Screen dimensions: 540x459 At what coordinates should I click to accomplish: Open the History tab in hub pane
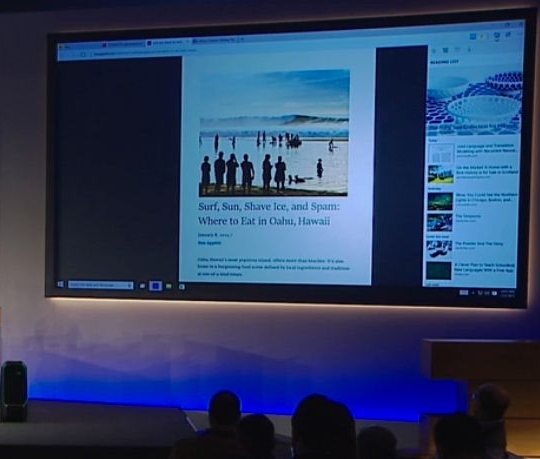click(x=457, y=50)
